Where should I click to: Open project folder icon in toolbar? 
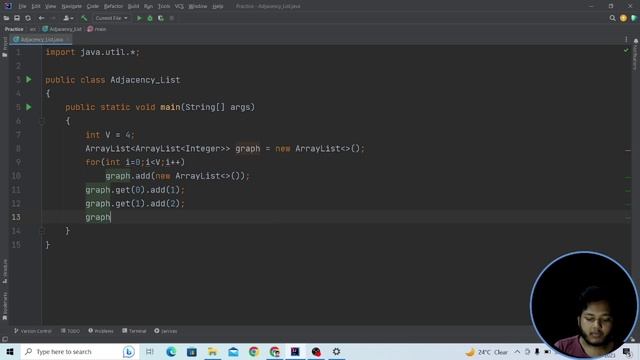tap(6, 18)
